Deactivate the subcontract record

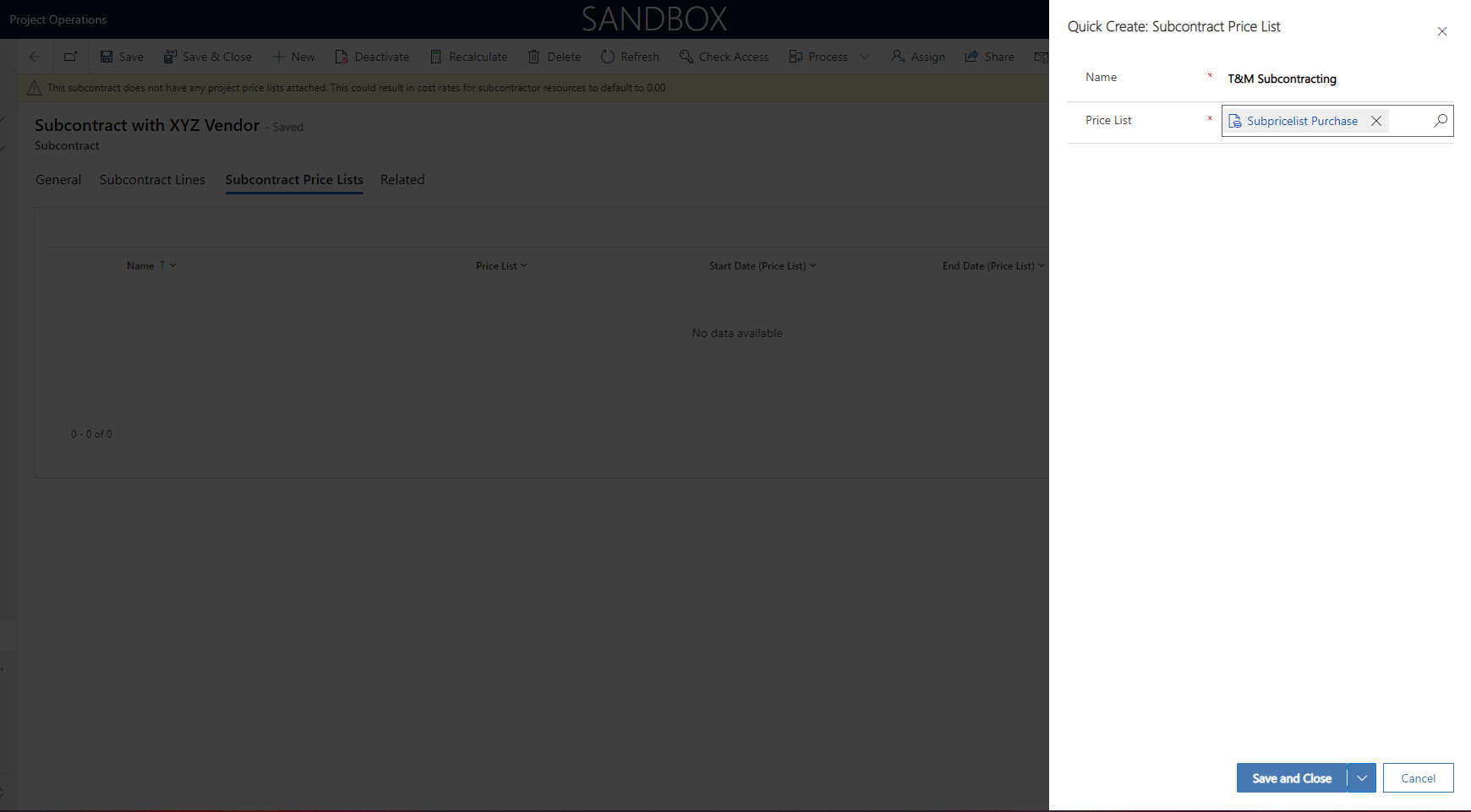click(372, 57)
